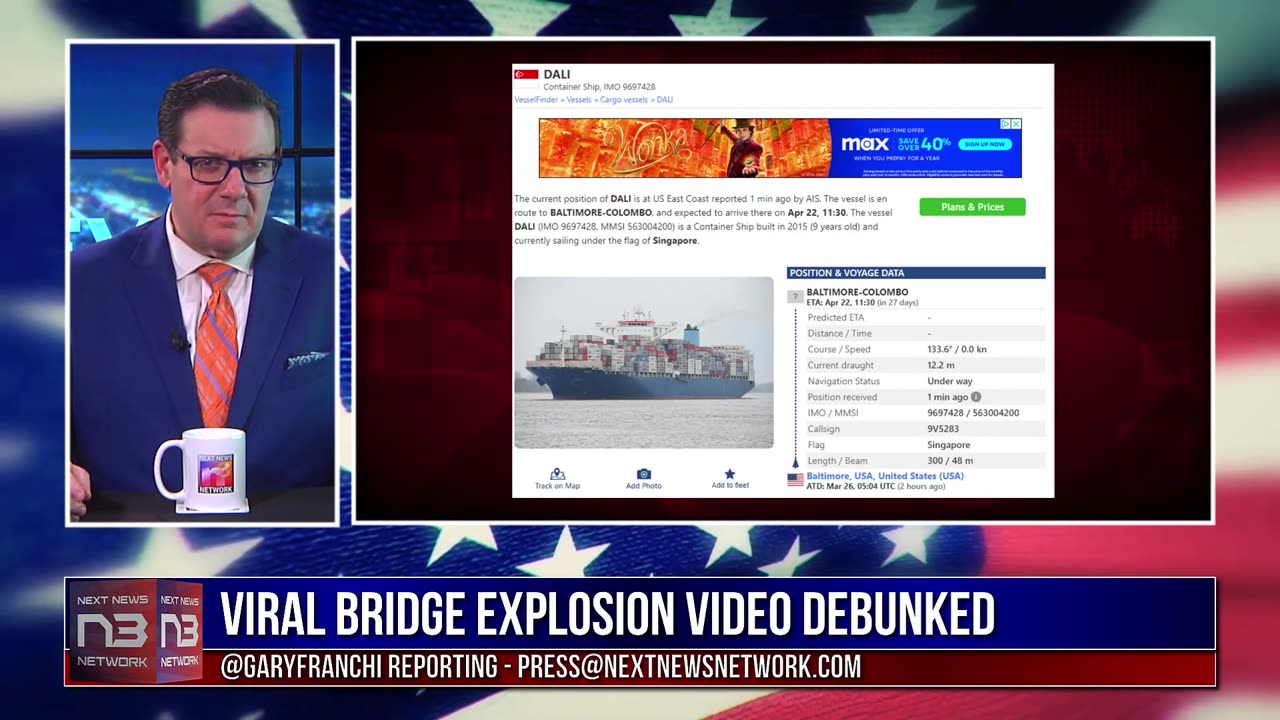
Task: Open the Vessels breadcrumb link
Action: (579, 100)
